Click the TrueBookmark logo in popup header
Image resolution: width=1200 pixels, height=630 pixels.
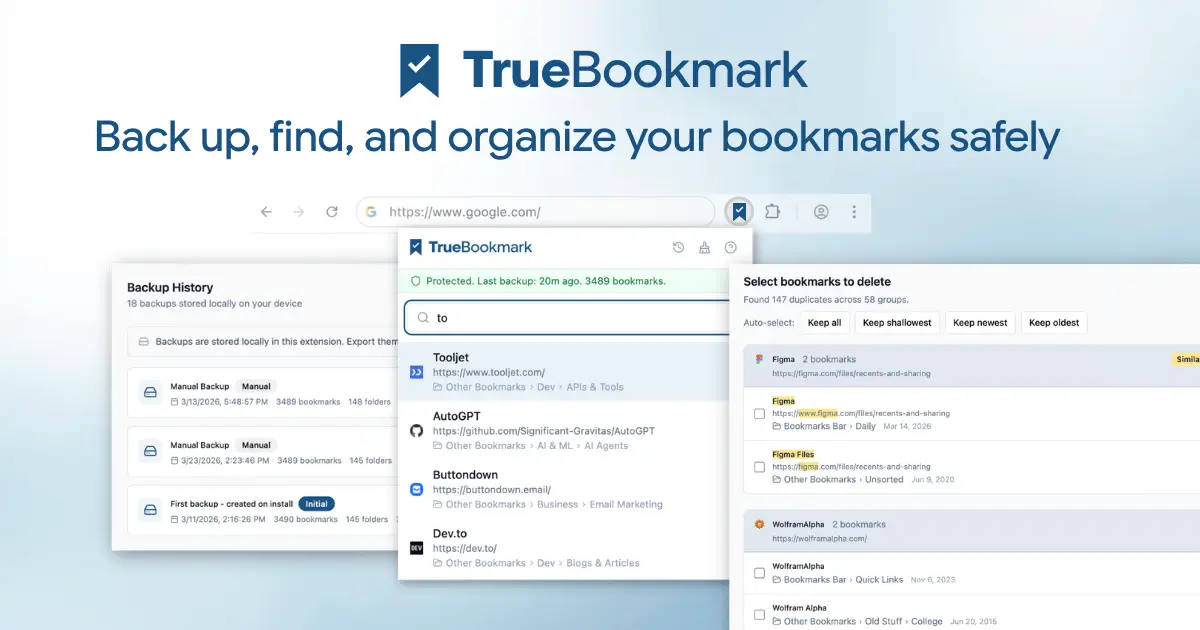click(470, 247)
